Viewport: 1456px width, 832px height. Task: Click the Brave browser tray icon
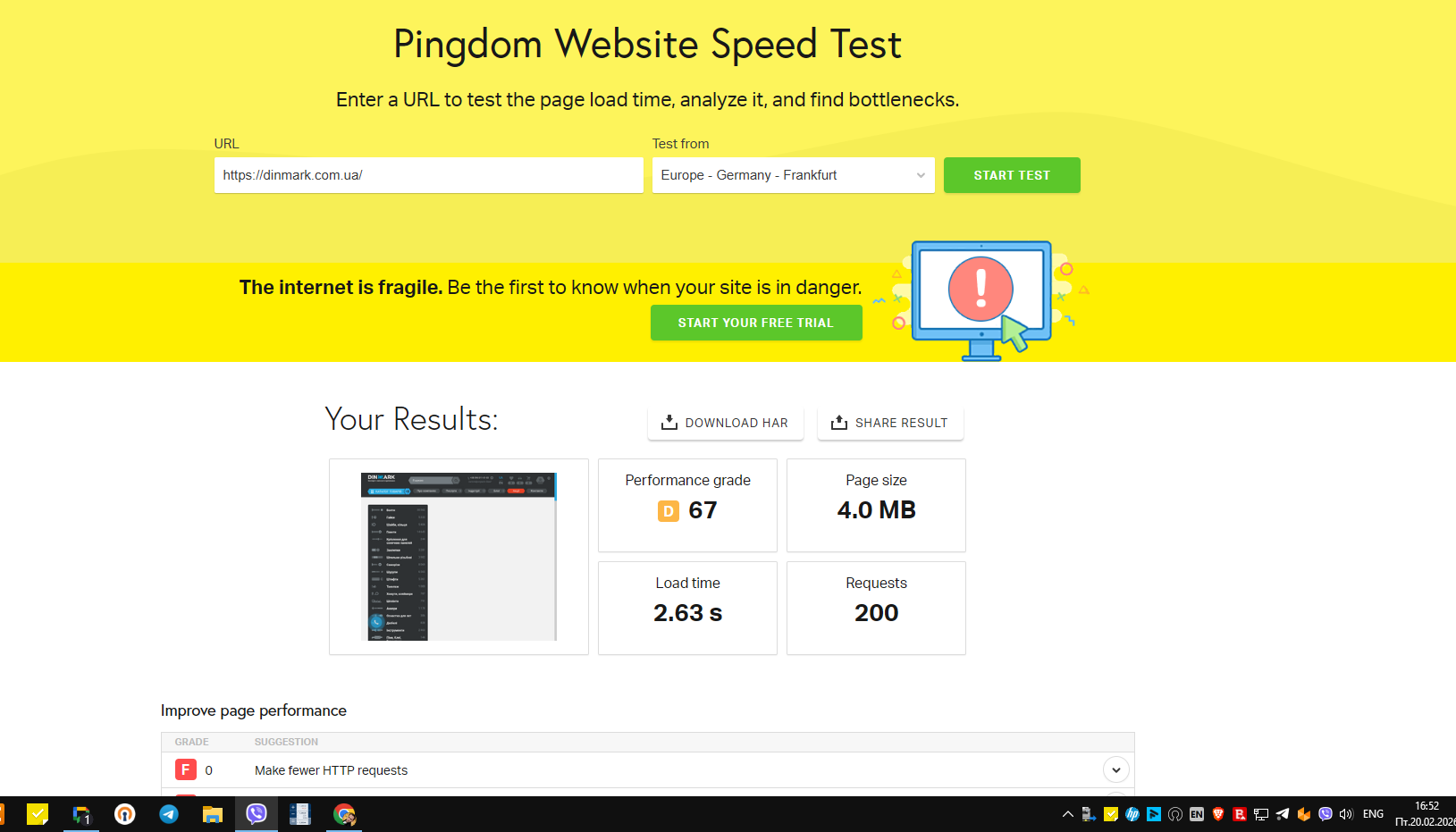click(x=1218, y=814)
